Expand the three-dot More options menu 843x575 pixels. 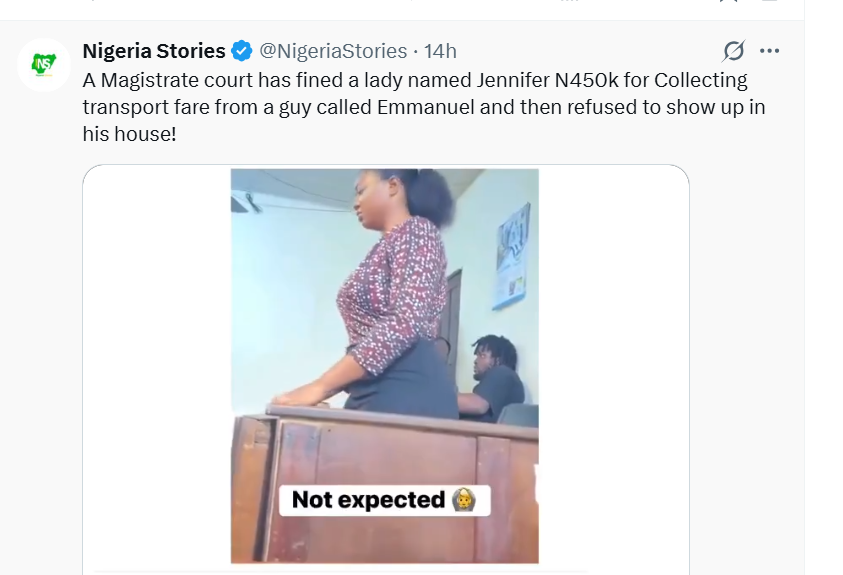[x=769, y=51]
